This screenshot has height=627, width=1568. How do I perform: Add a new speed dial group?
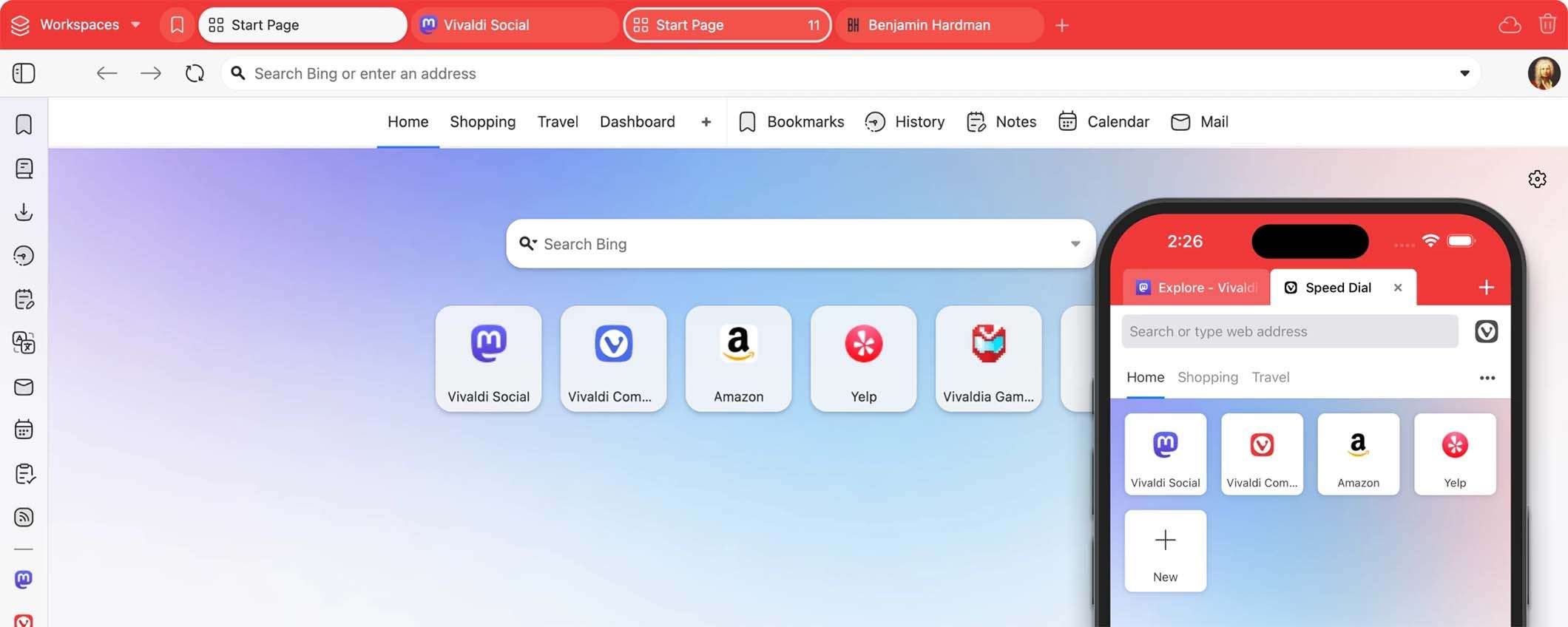[x=706, y=122]
